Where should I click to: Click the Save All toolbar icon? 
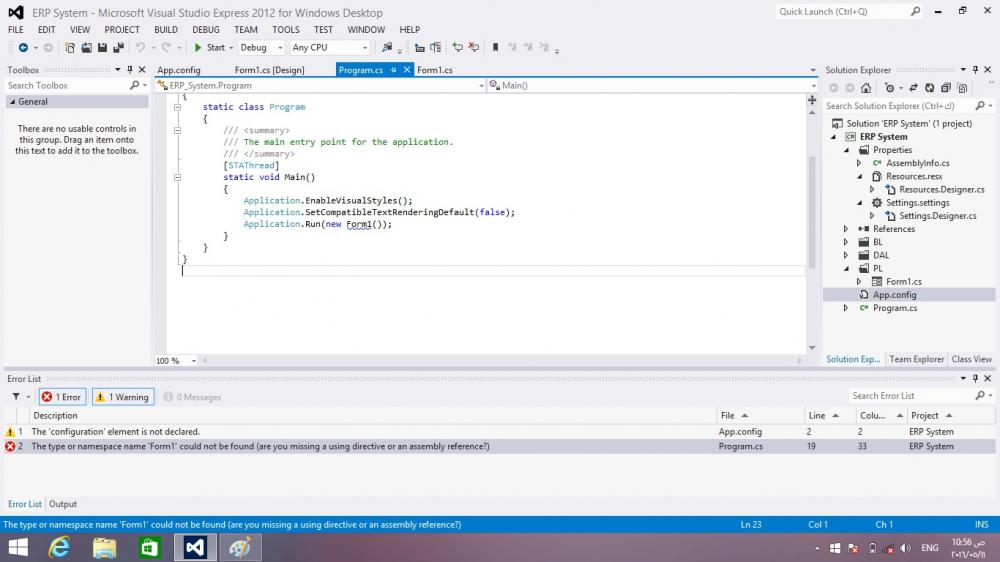click(119, 47)
